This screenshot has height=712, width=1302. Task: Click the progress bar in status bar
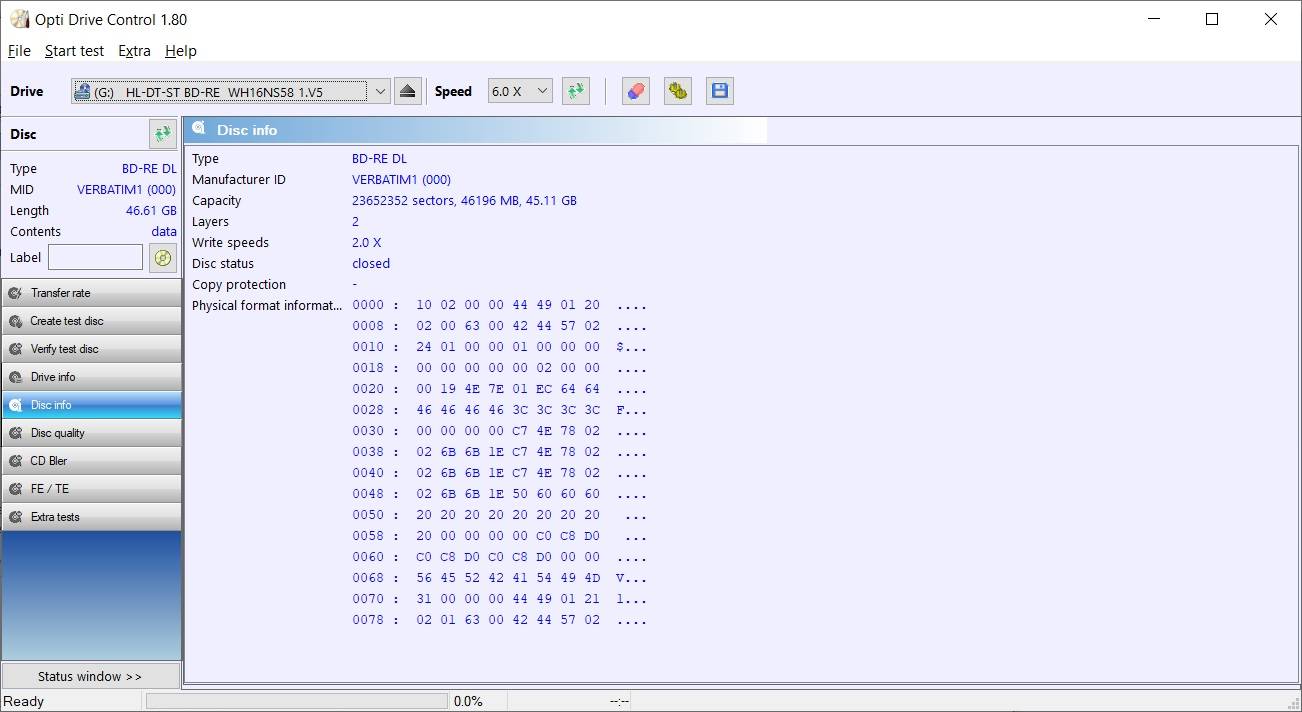pyautogui.click(x=297, y=702)
